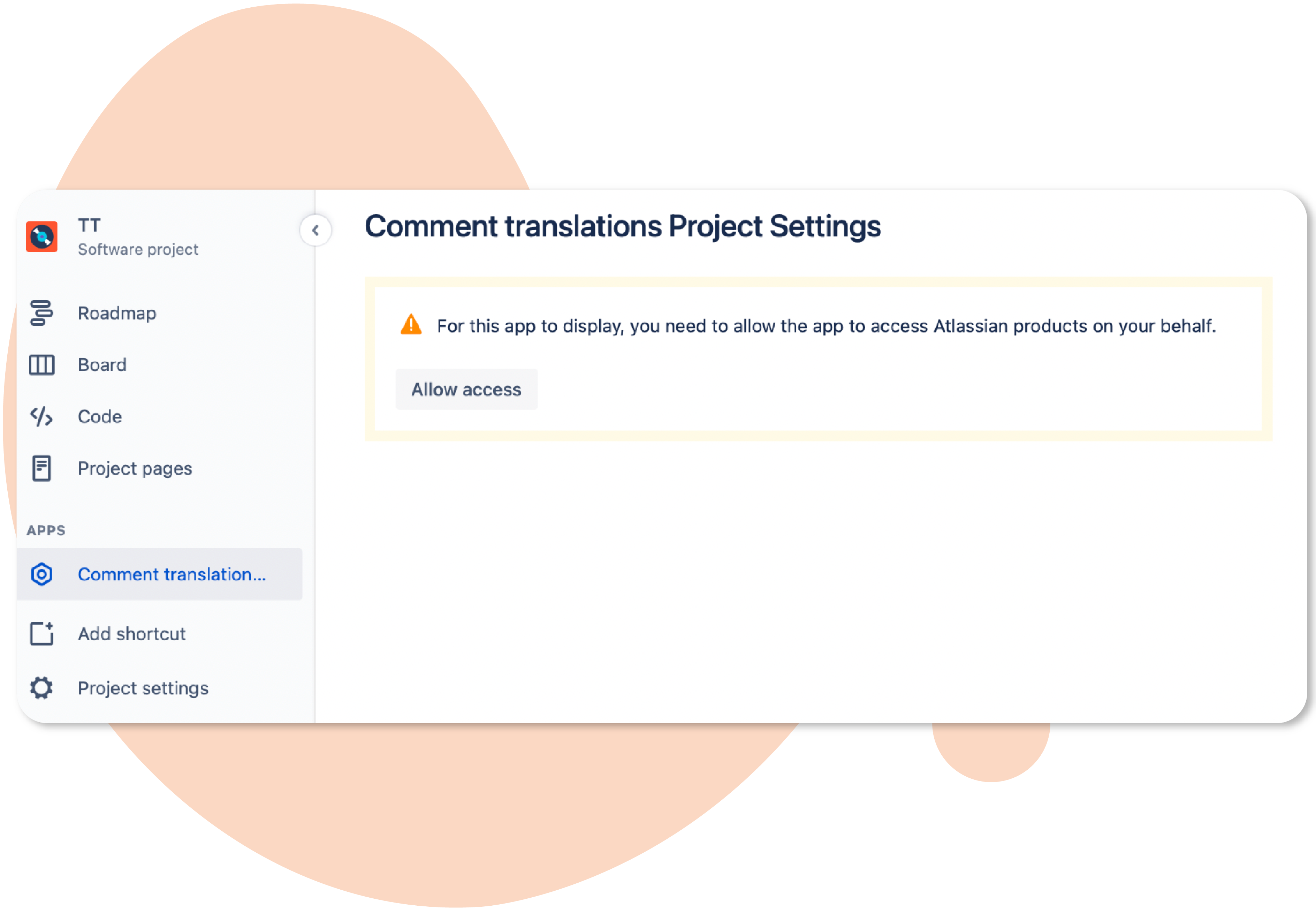Image resolution: width=1316 pixels, height=913 pixels.
Task: Click the Add shortcut link
Action: [x=132, y=634]
